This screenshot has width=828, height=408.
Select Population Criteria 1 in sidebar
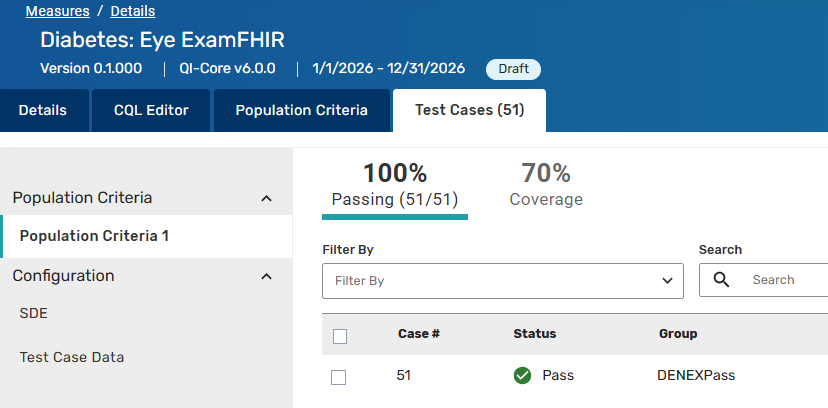[x=146, y=236]
